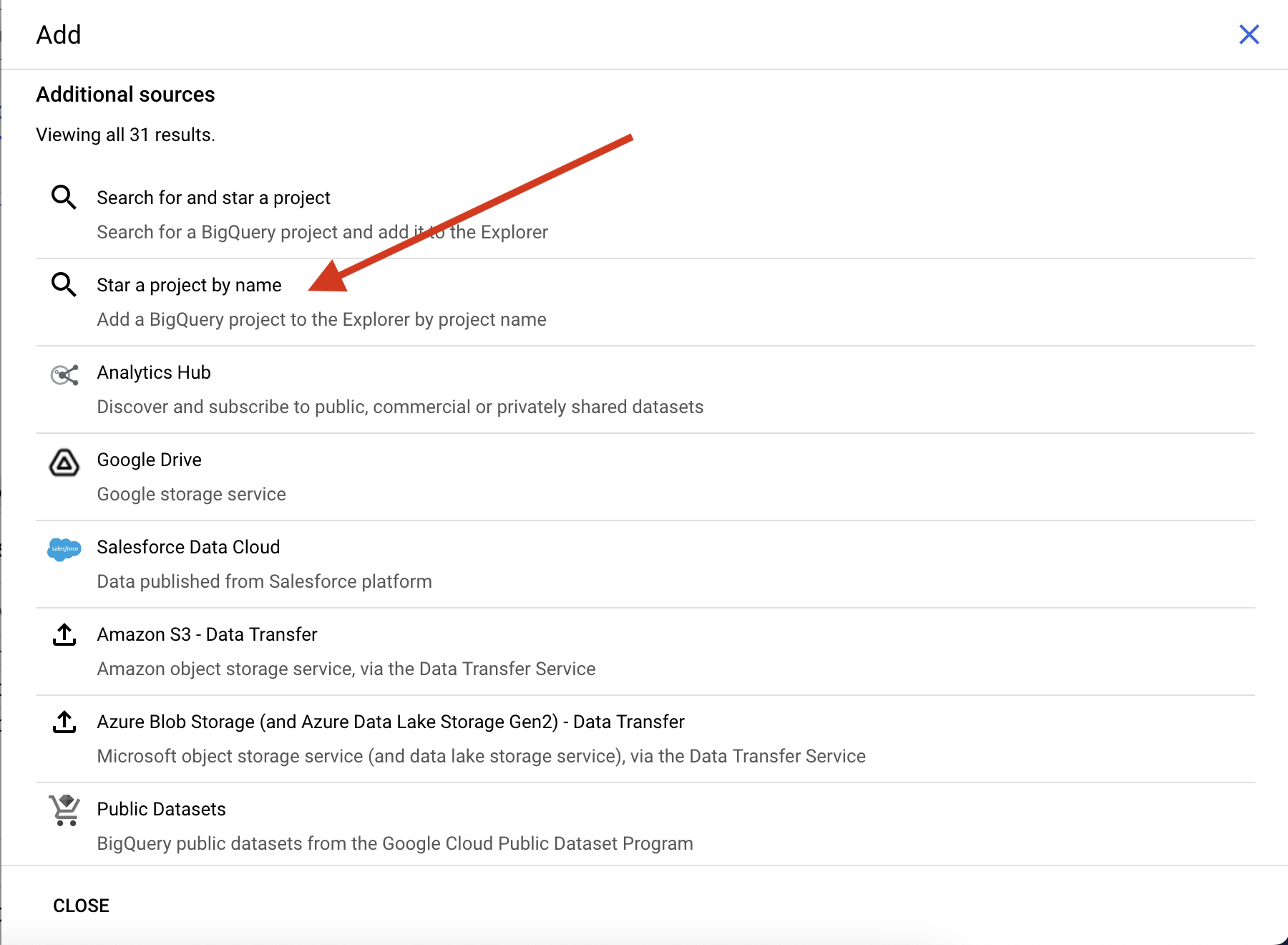Select Azure Blob Storage - Data Transfer
Viewport: 1288px width, 945px height.
(x=645, y=739)
